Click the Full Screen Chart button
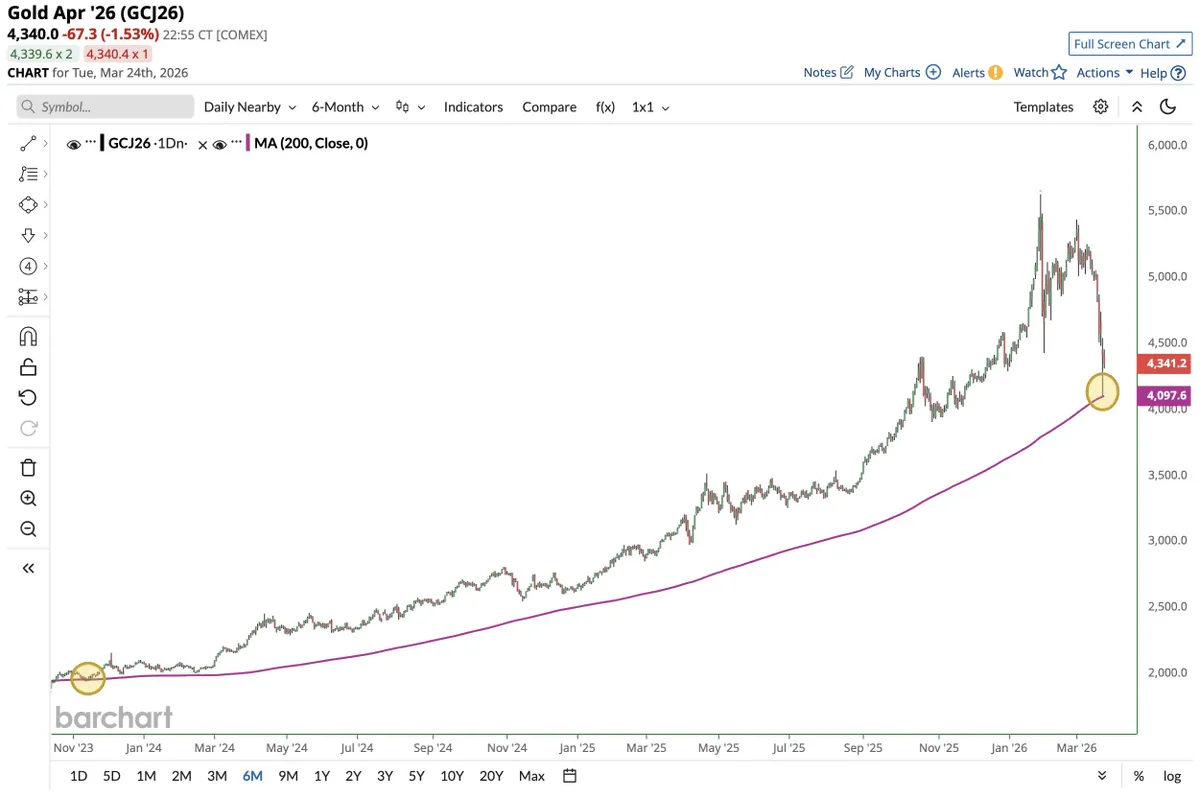This screenshot has height=798, width=1200. click(x=1128, y=44)
